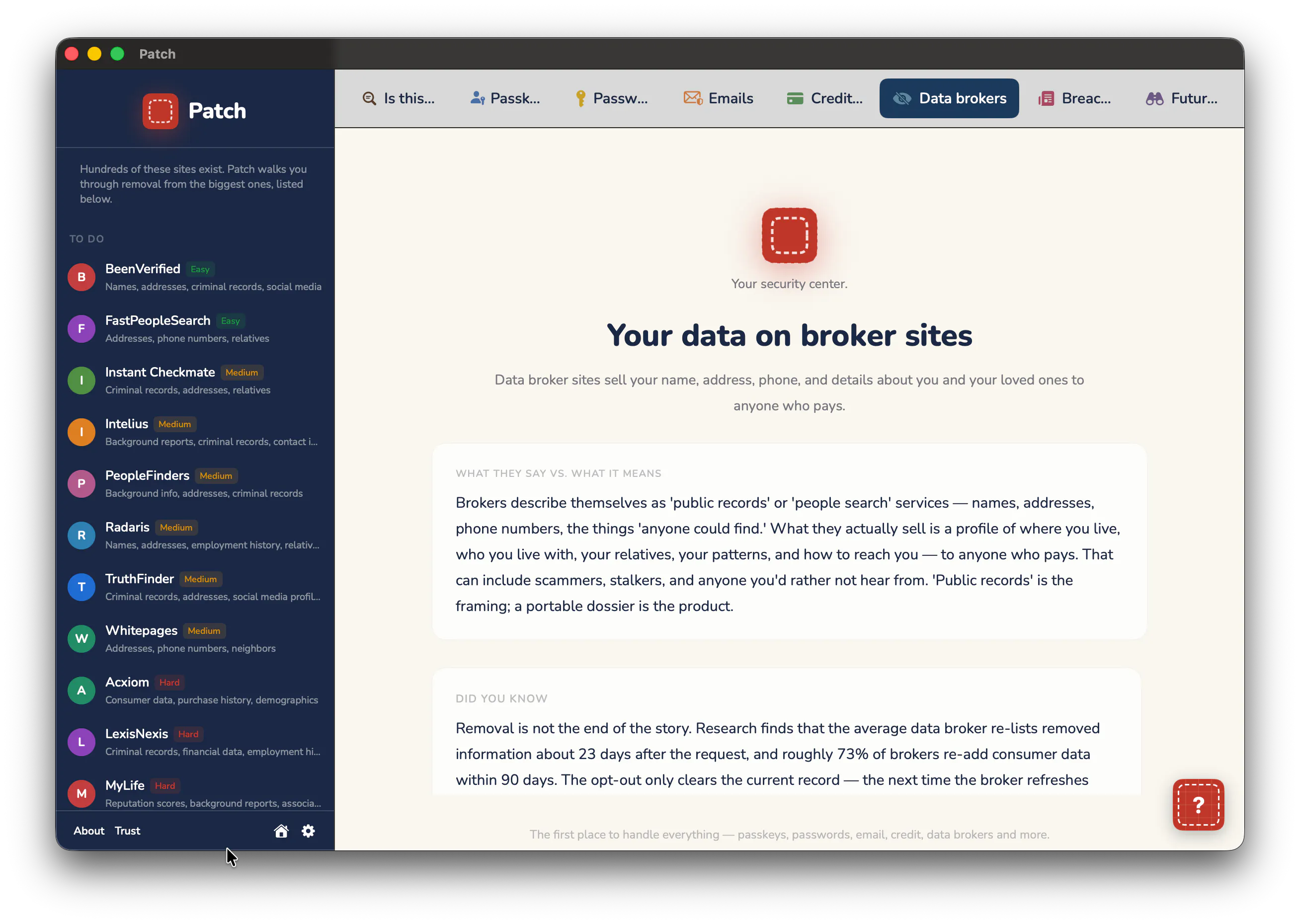Click the person-key icon on Passk tab
The width and height of the screenshot is (1300, 924).
pos(477,98)
